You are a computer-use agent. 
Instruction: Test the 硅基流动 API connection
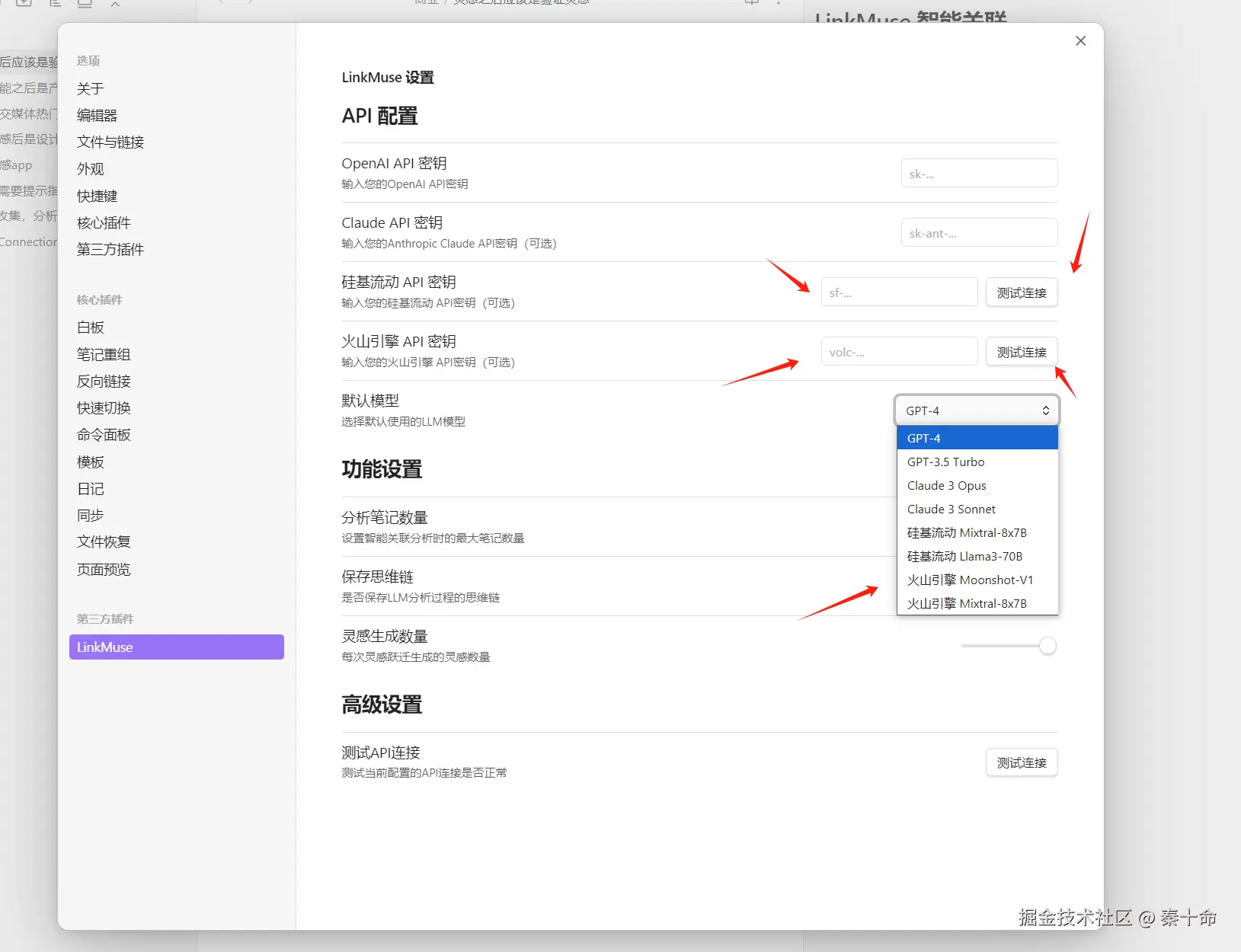1022,292
